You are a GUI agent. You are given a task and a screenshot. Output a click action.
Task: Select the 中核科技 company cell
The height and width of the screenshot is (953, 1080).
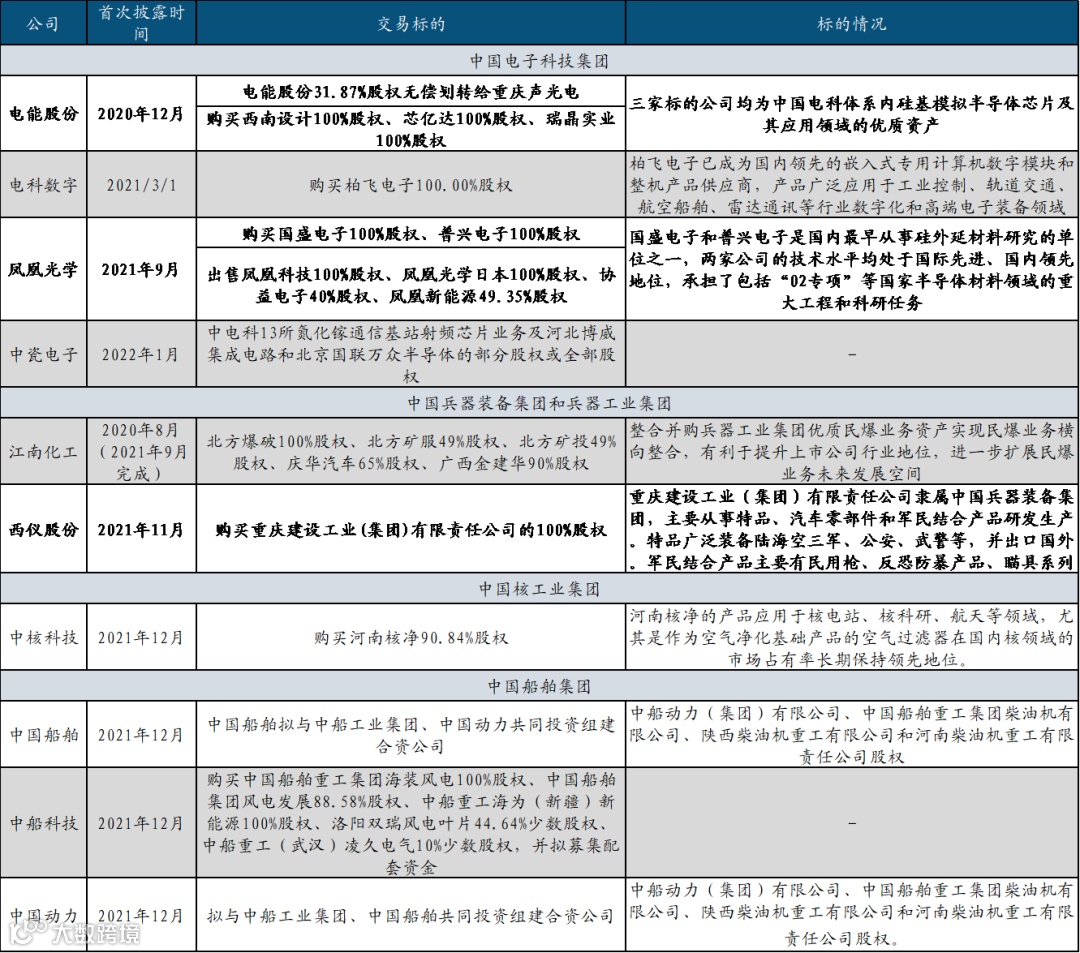pyautogui.click(x=43, y=637)
